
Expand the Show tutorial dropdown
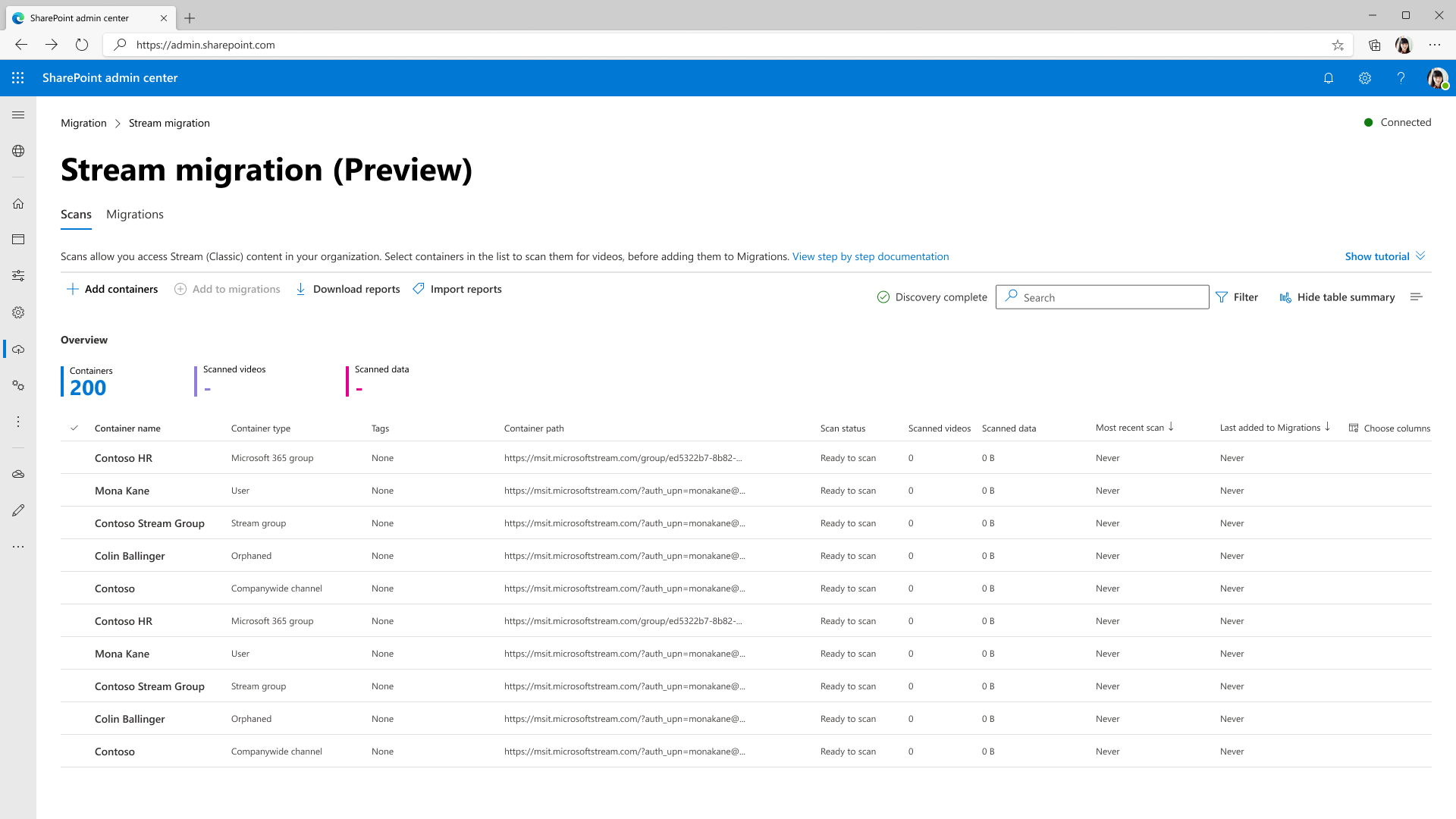[x=1385, y=256]
